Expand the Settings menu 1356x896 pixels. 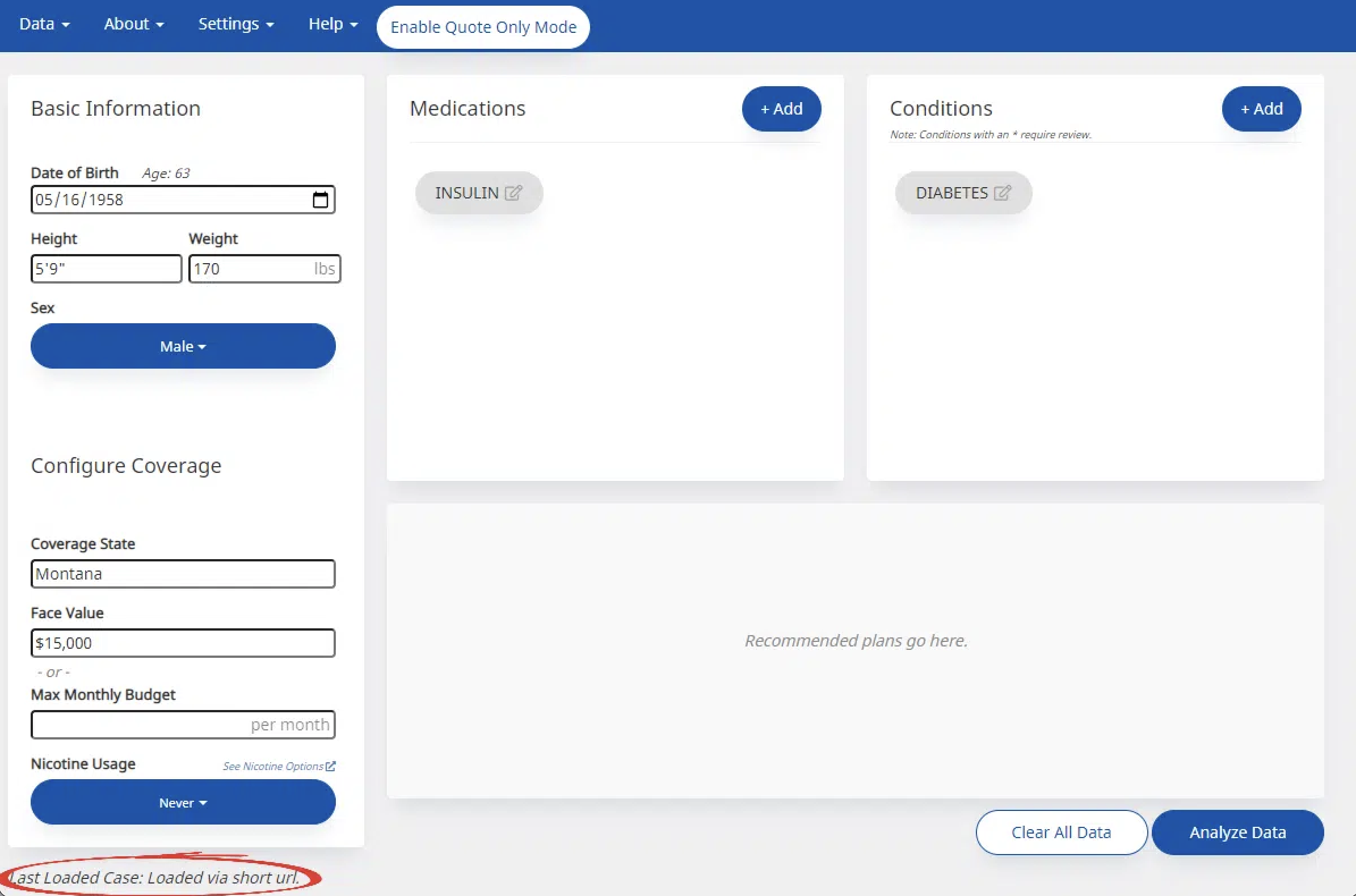(x=235, y=24)
